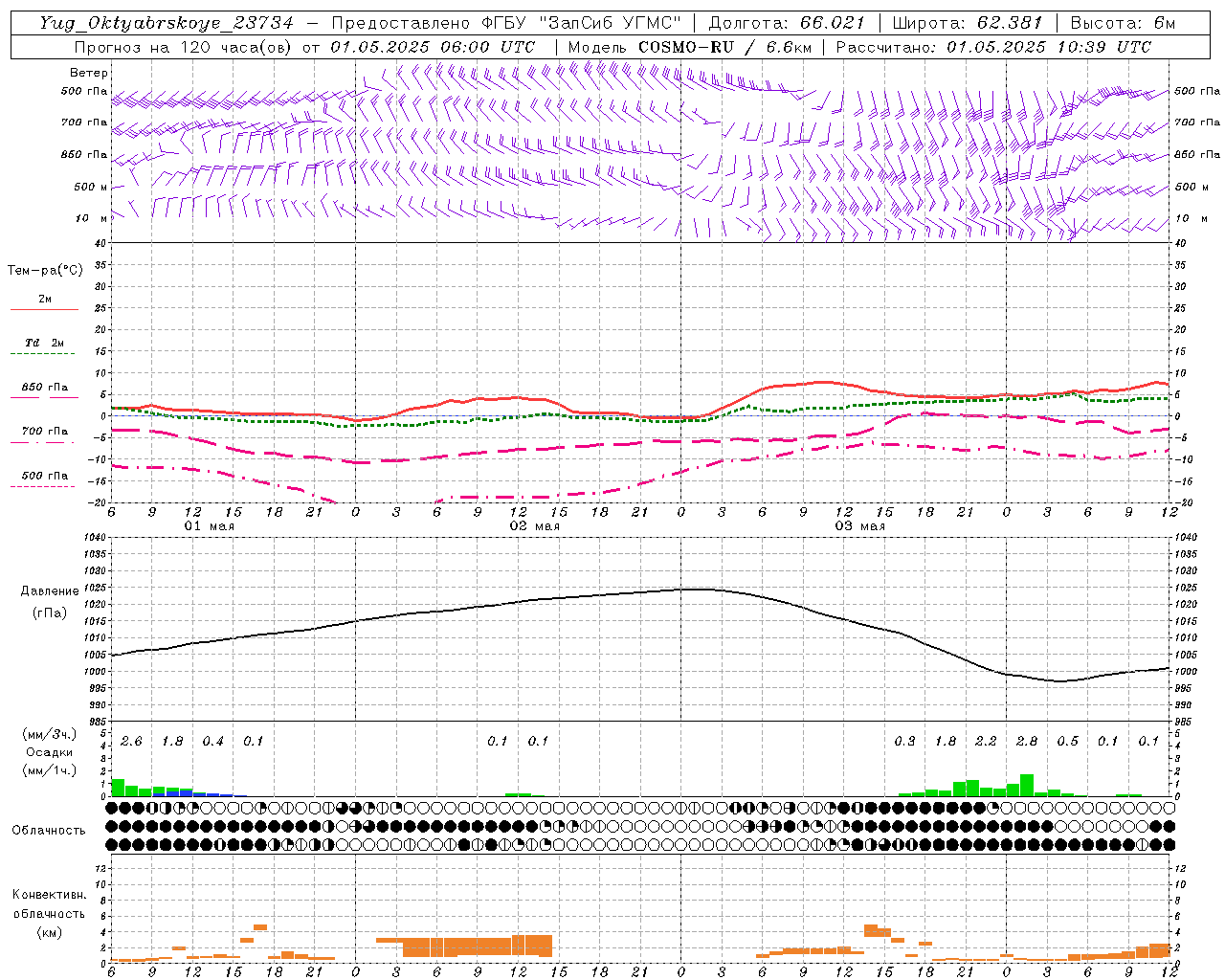Click the blue line sample under 2м legend
This screenshot has height=980, width=1225.
(44, 310)
